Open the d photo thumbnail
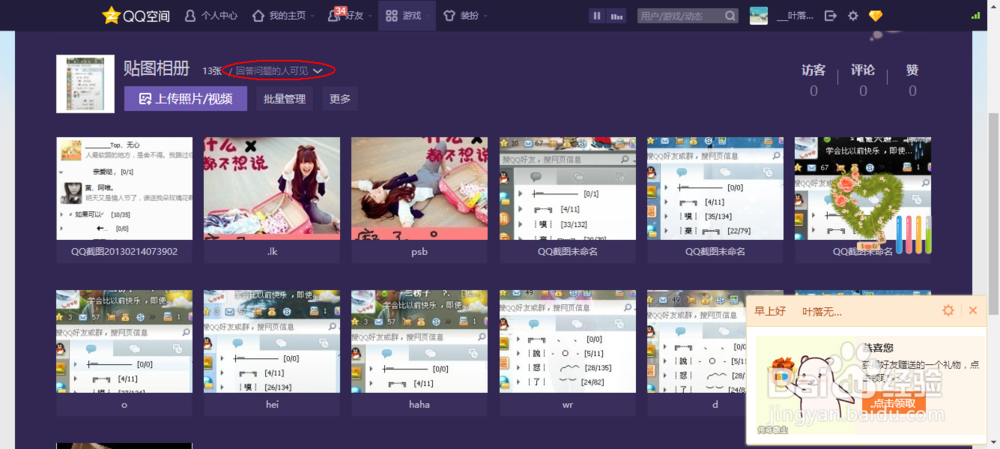1000x449 pixels. coord(696,341)
